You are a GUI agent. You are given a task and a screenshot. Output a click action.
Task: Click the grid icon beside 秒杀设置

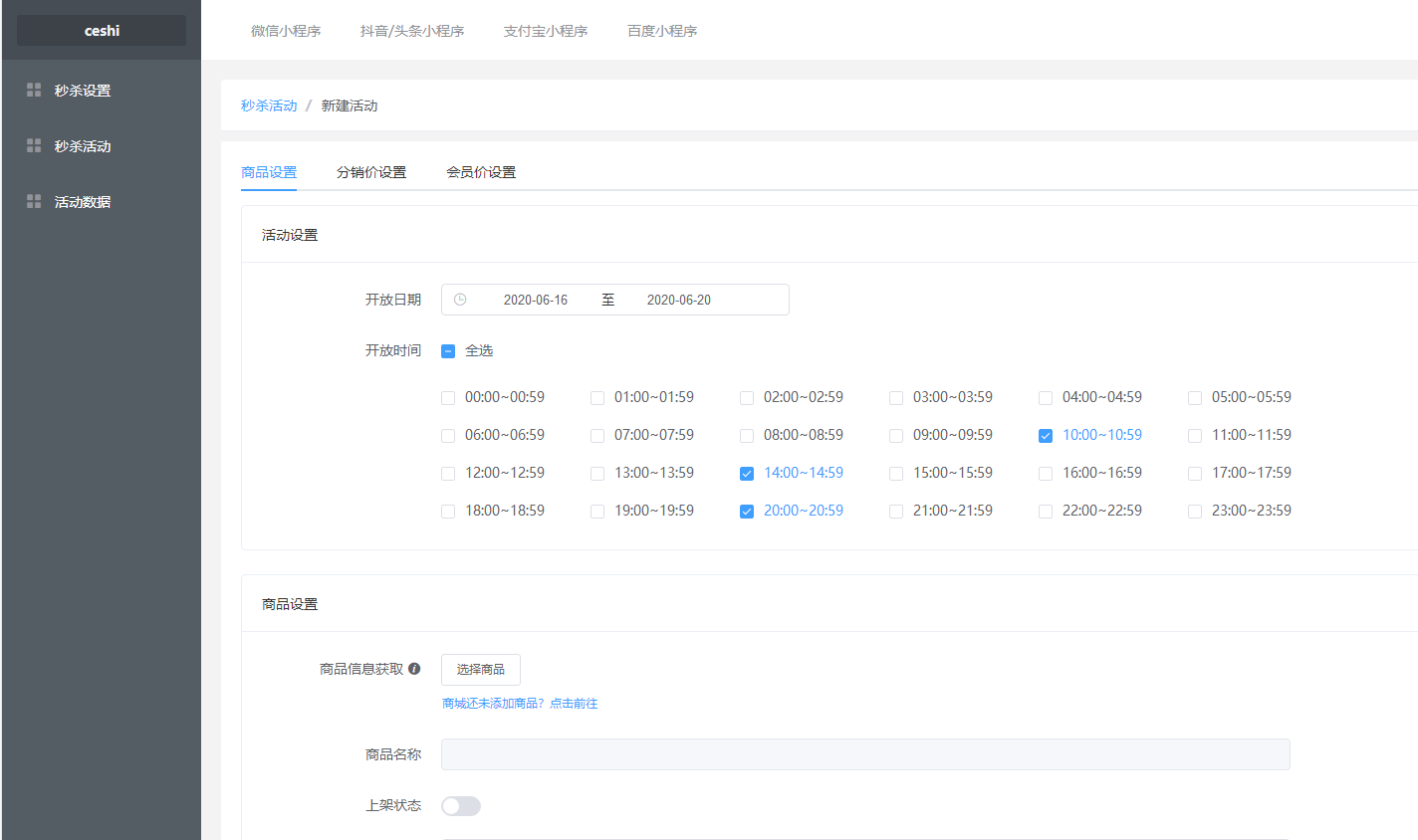(34, 90)
